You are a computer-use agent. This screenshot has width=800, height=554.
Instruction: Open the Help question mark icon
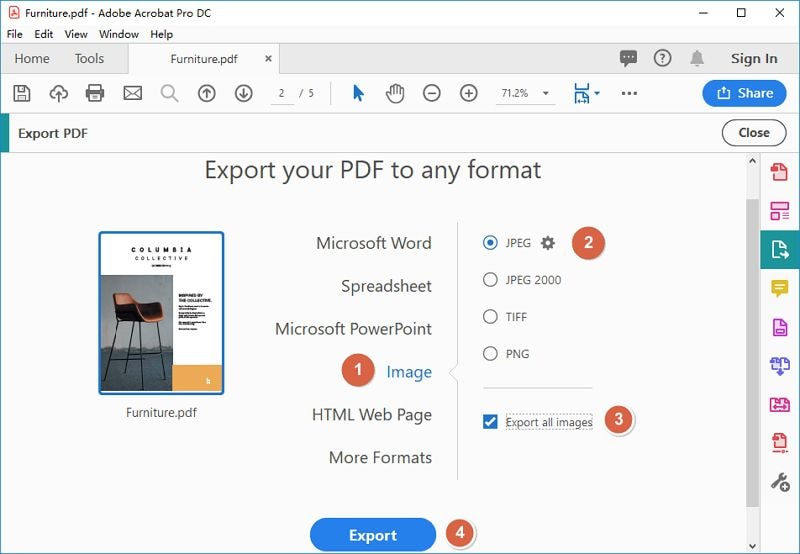pyautogui.click(x=662, y=58)
